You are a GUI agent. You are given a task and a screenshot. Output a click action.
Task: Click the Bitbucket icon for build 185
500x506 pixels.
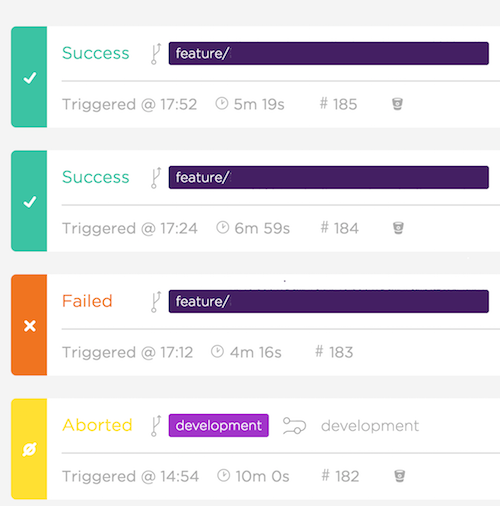click(397, 104)
